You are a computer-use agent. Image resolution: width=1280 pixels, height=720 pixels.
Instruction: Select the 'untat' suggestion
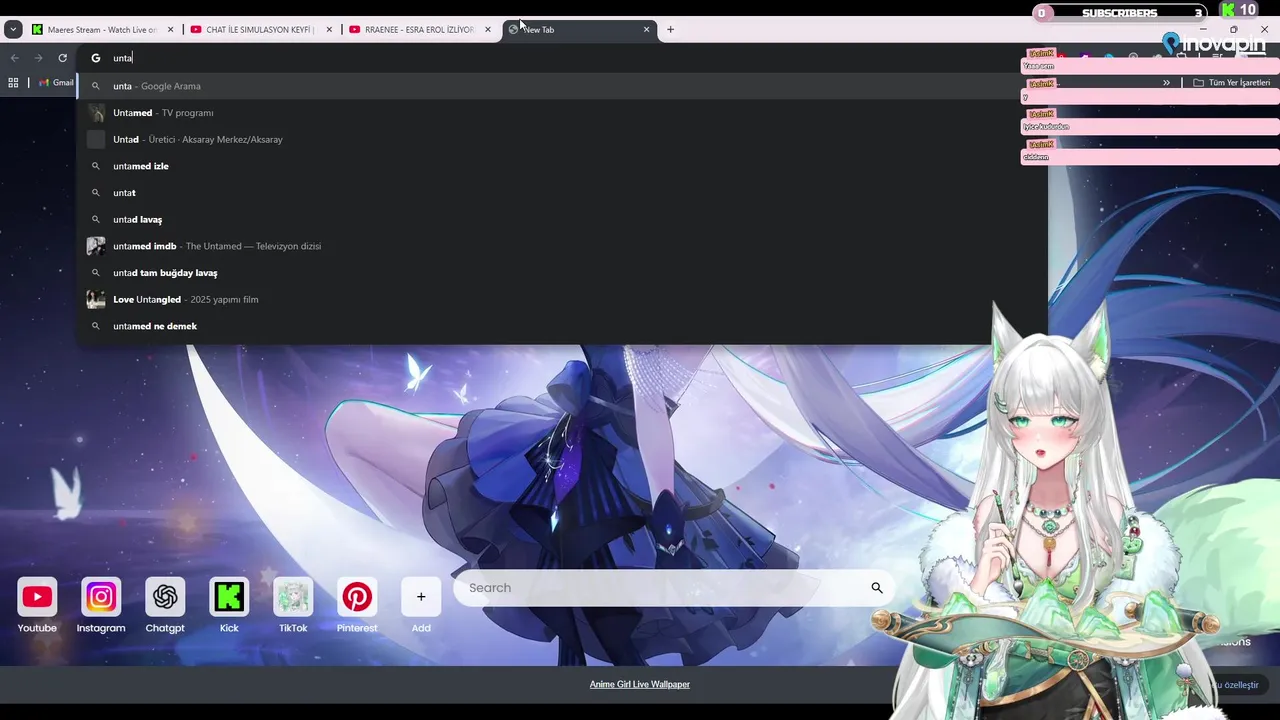point(562,193)
